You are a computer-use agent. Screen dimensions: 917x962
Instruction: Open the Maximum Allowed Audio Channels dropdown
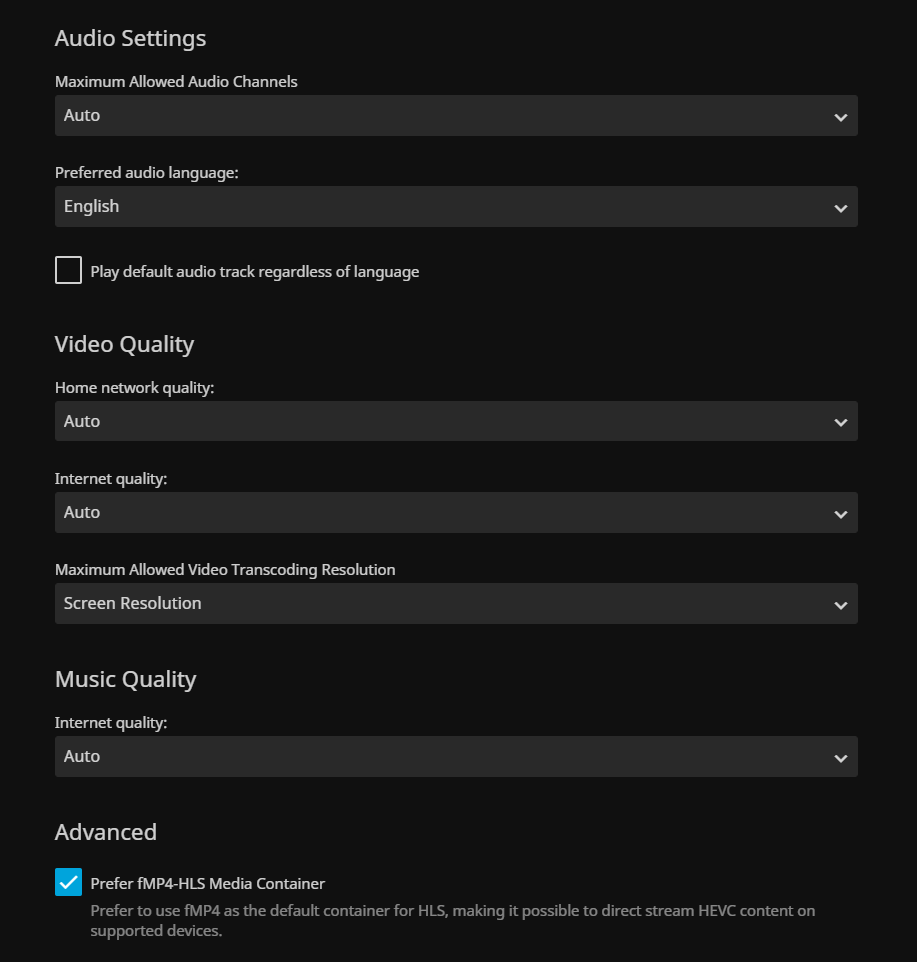(440, 116)
